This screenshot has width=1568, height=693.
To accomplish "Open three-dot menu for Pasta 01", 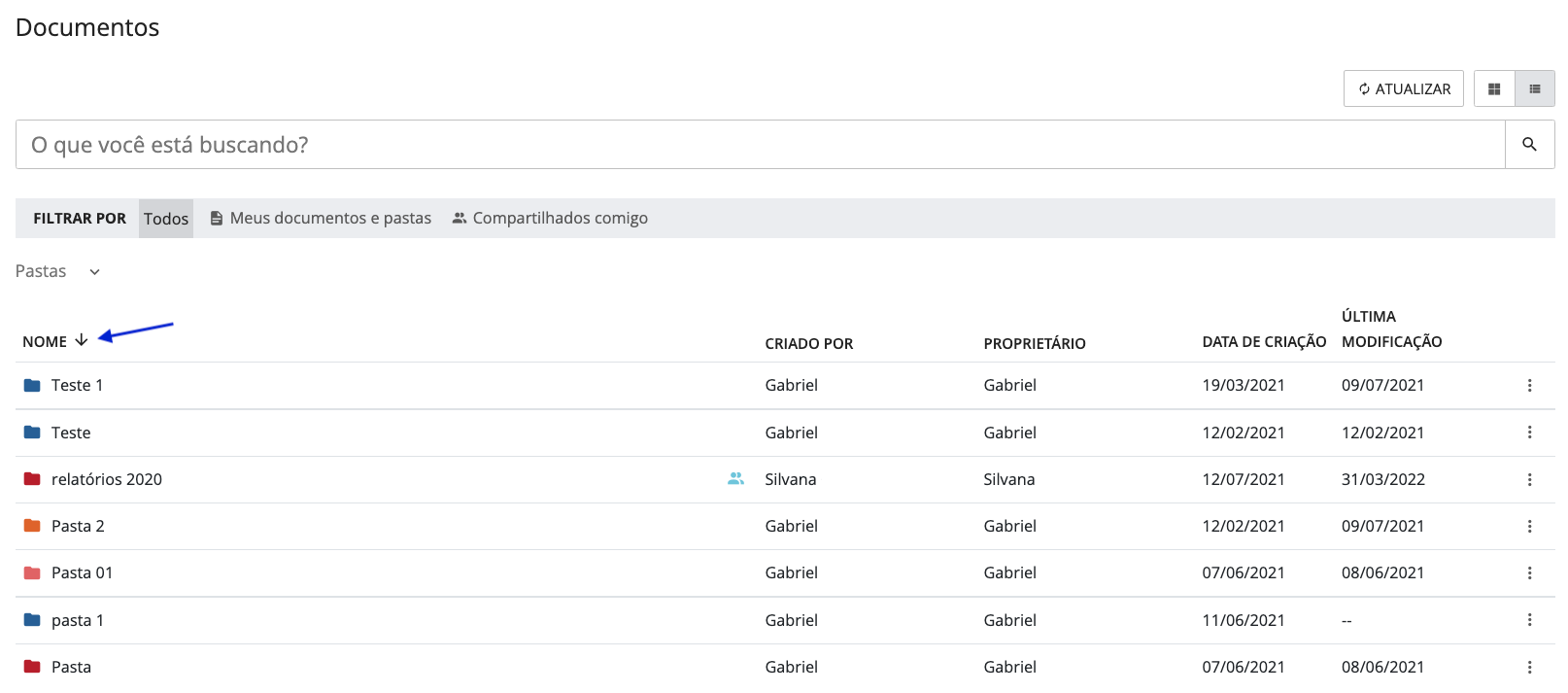I will click(1529, 573).
